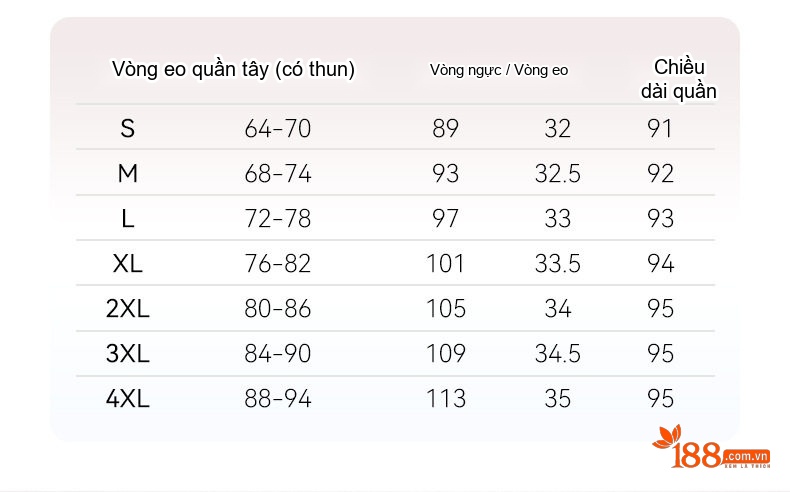The width and height of the screenshot is (790, 492).
Task: Click the 32.5 value in M row
Action: [558, 174]
